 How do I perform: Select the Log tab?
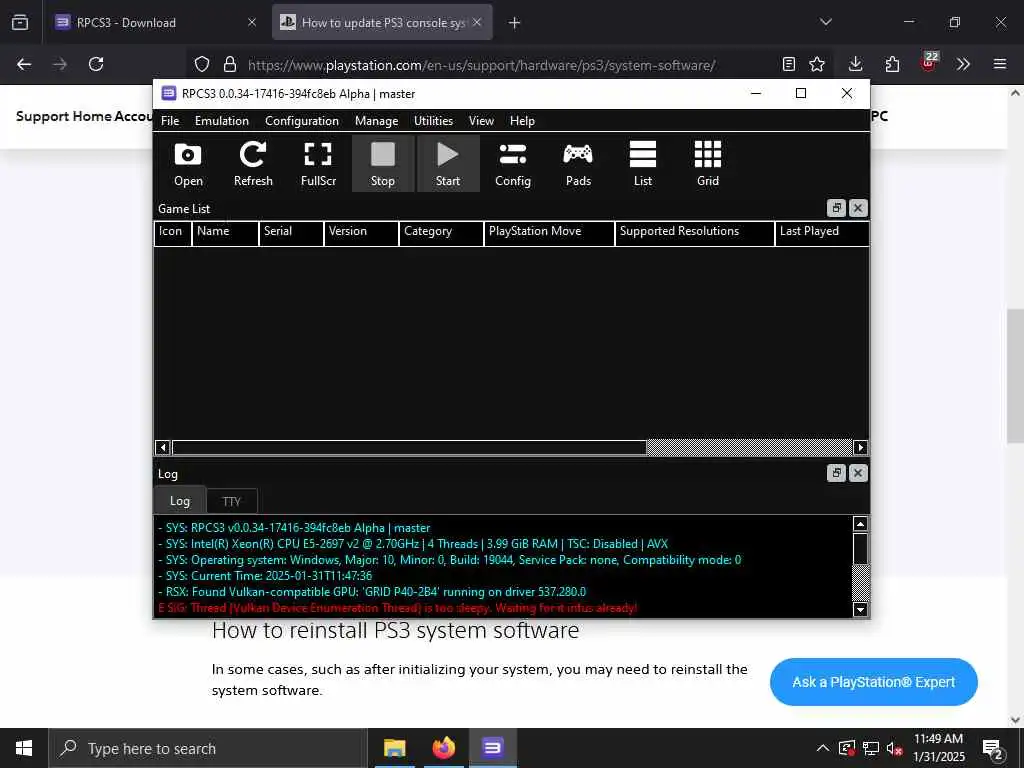click(x=180, y=501)
